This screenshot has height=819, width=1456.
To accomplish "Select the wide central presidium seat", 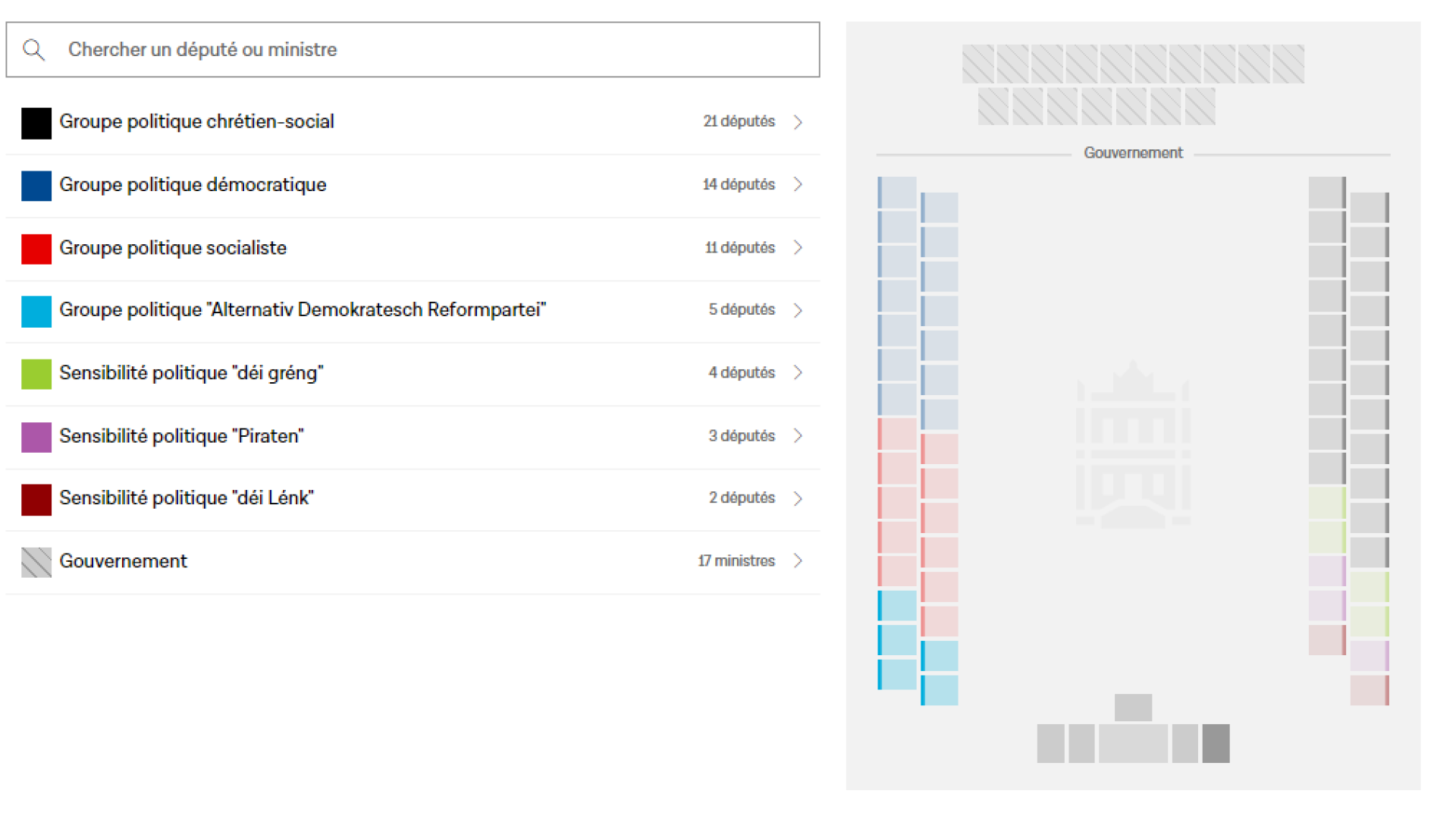I will click(1133, 743).
